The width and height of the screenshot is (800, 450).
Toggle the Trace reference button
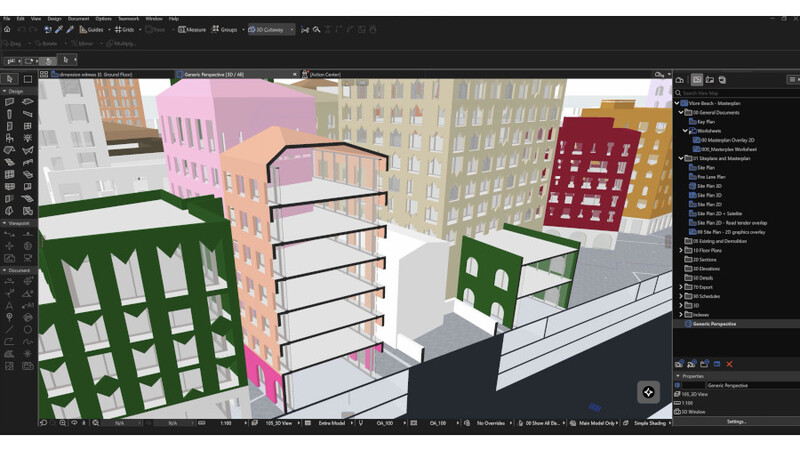[155, 30]
